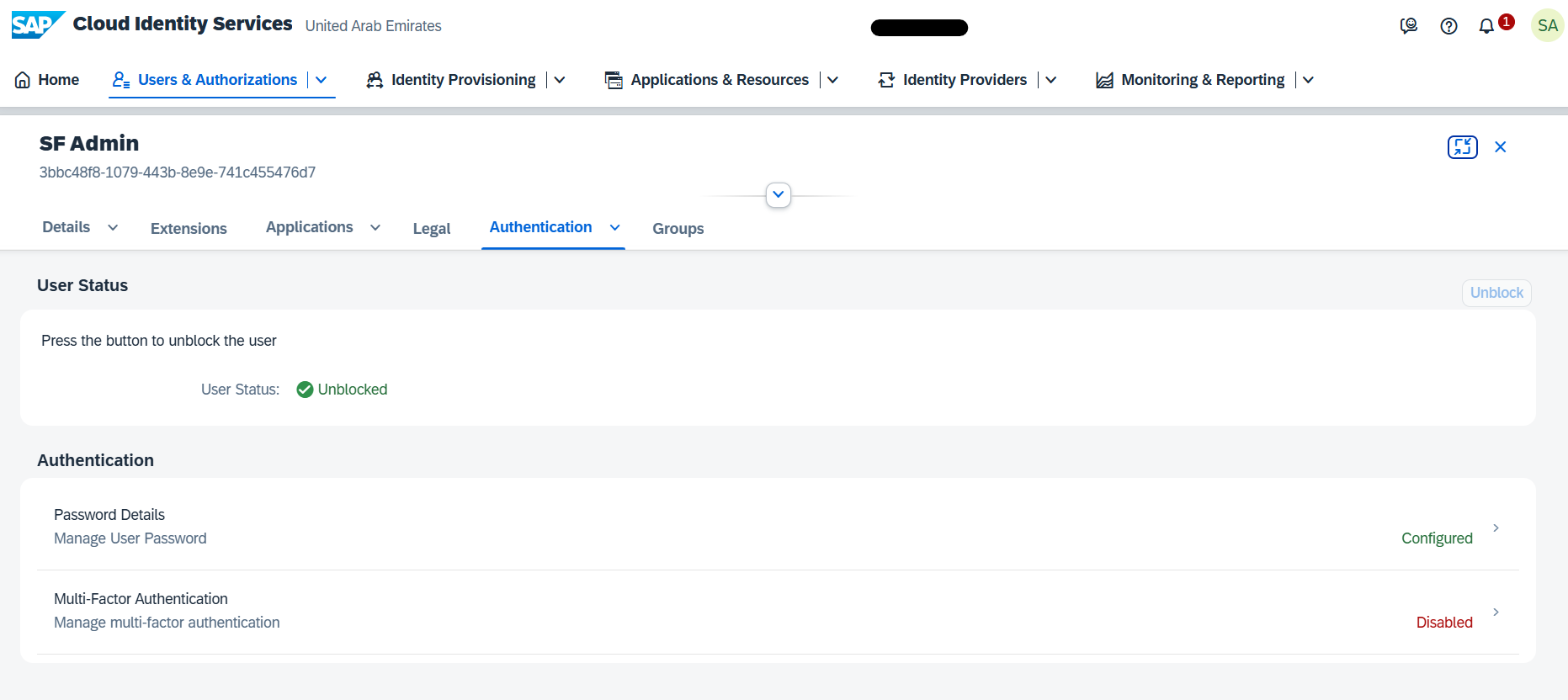1568x700 pixels.
Task: Open Multi-Factor Authentication row arrow
Action: (x=1496, y=612)
